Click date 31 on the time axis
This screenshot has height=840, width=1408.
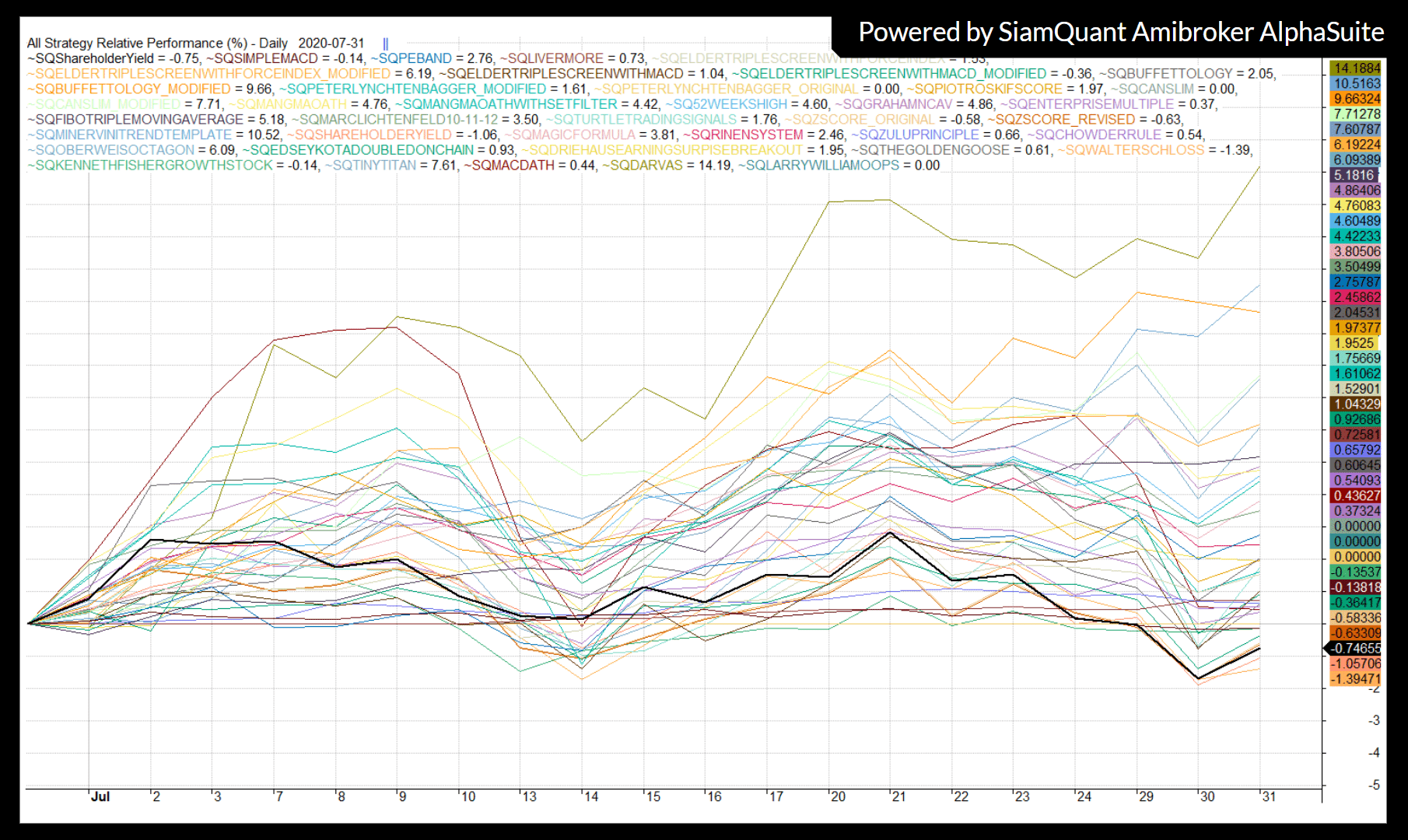pyautogui.click(x=1268, y=796)
